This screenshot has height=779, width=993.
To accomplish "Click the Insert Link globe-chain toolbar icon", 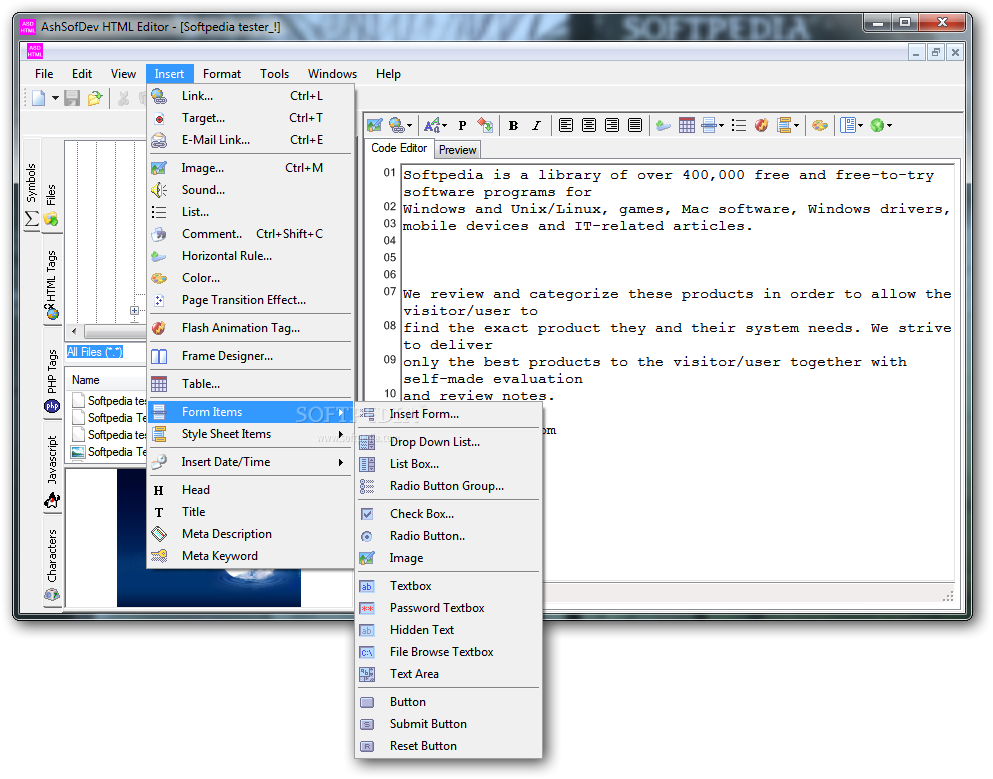I will coord(397,125).
